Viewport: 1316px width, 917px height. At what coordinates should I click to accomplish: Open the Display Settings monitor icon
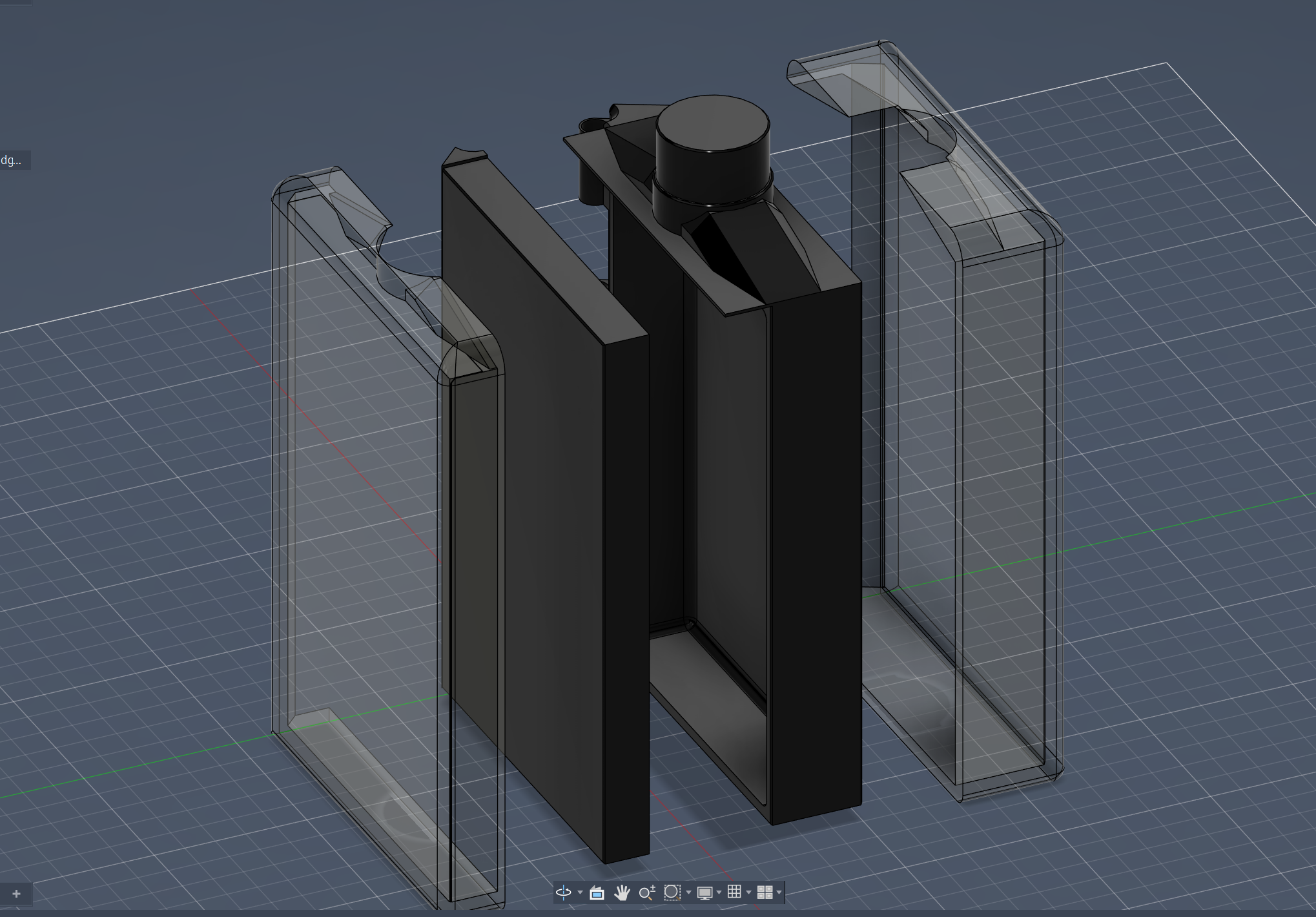coord(704,892)
